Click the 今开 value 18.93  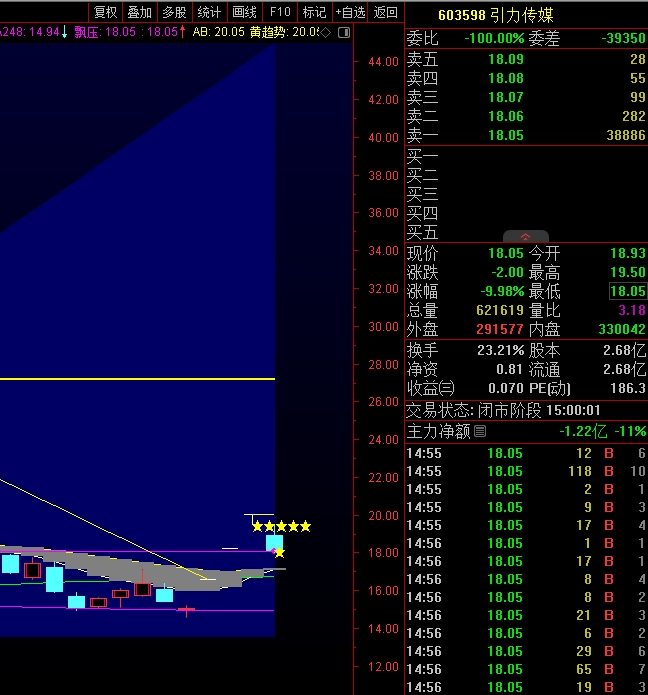coord(628,253)
